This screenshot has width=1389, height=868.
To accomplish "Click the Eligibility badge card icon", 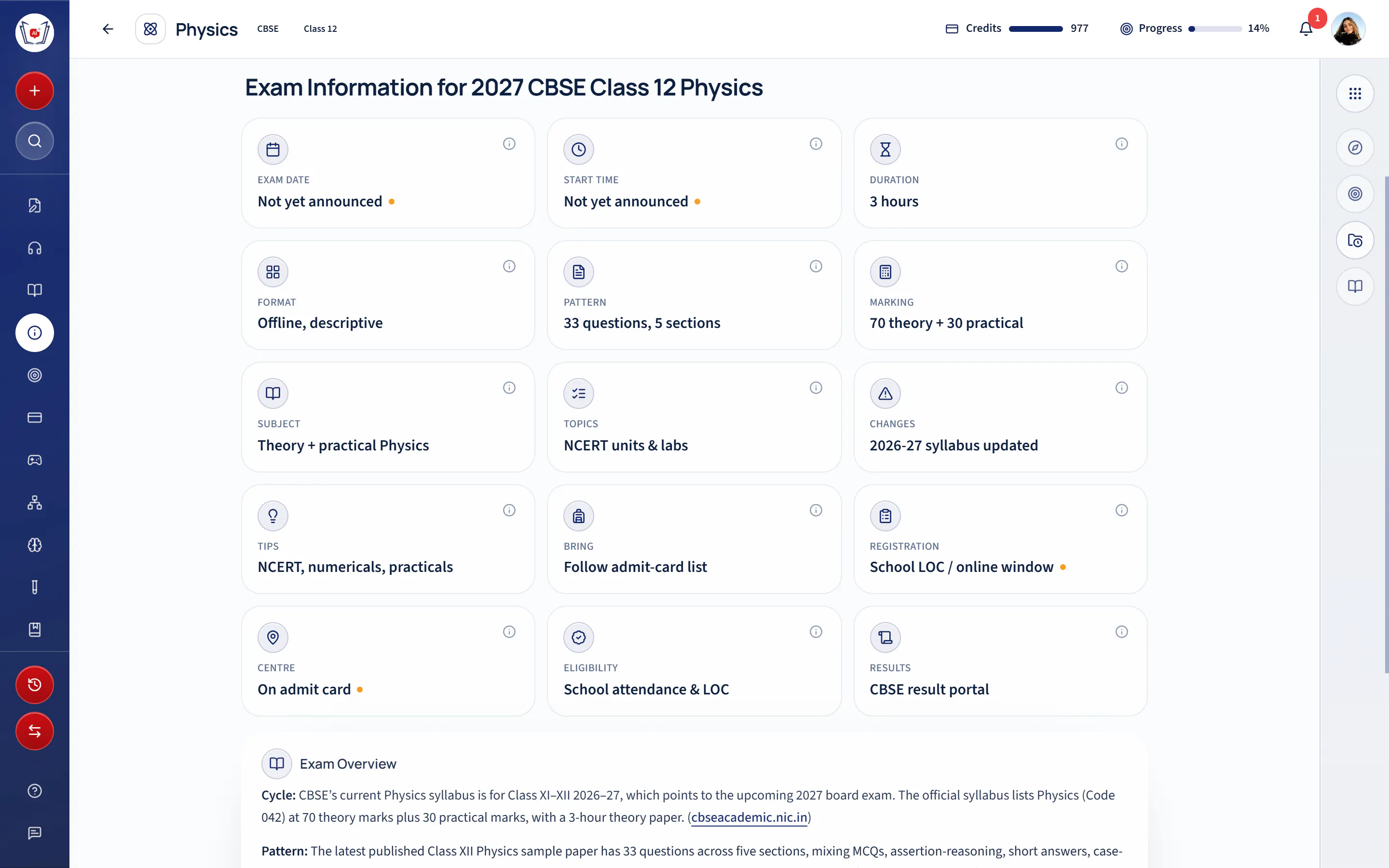I will click(579, 637).
